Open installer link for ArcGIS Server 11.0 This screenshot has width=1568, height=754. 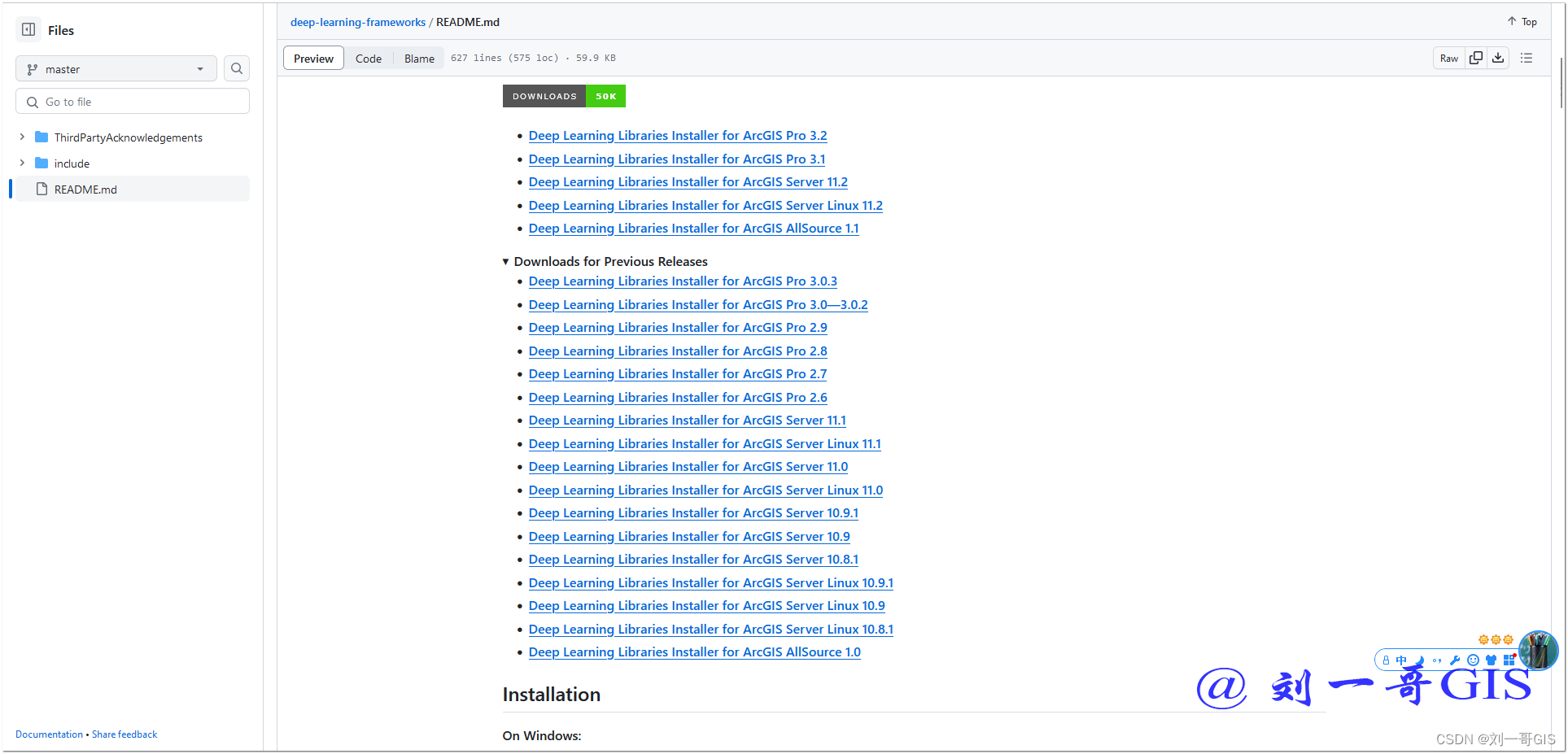(x=688, y=467)
